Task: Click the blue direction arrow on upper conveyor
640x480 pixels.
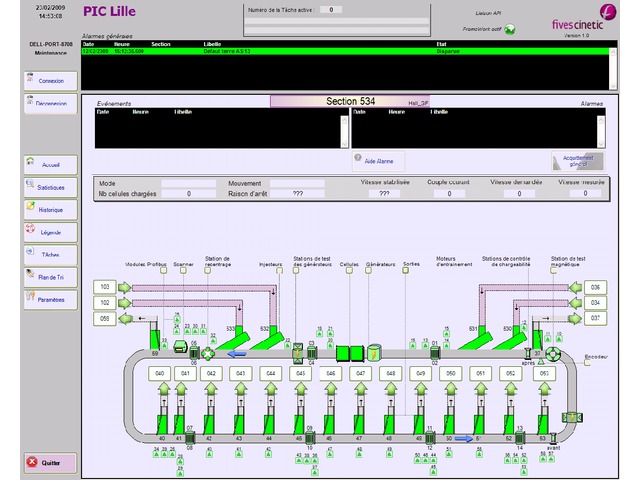Action: pos(236,352)
